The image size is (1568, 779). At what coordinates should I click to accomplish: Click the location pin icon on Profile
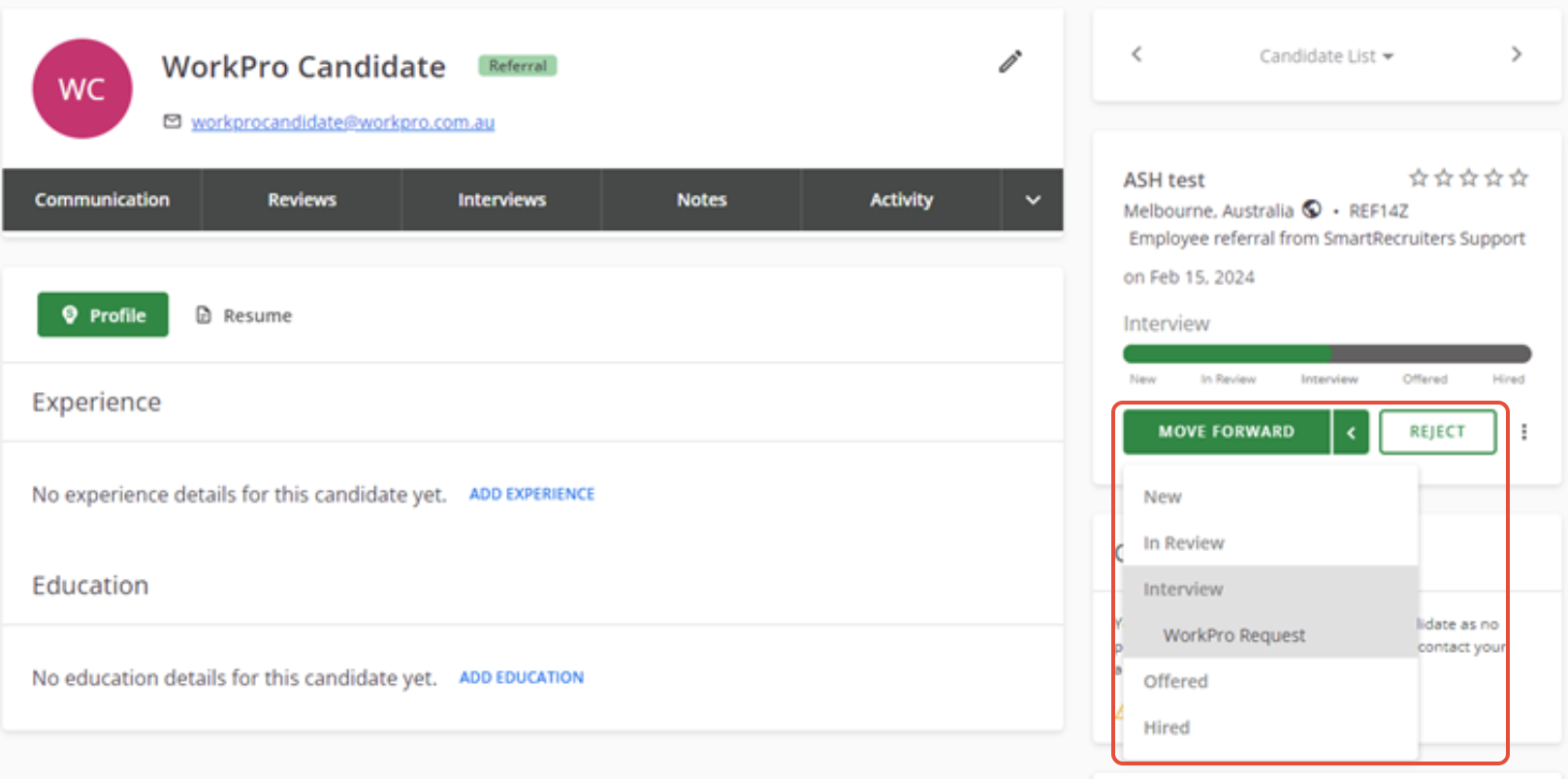pos(69,314)
